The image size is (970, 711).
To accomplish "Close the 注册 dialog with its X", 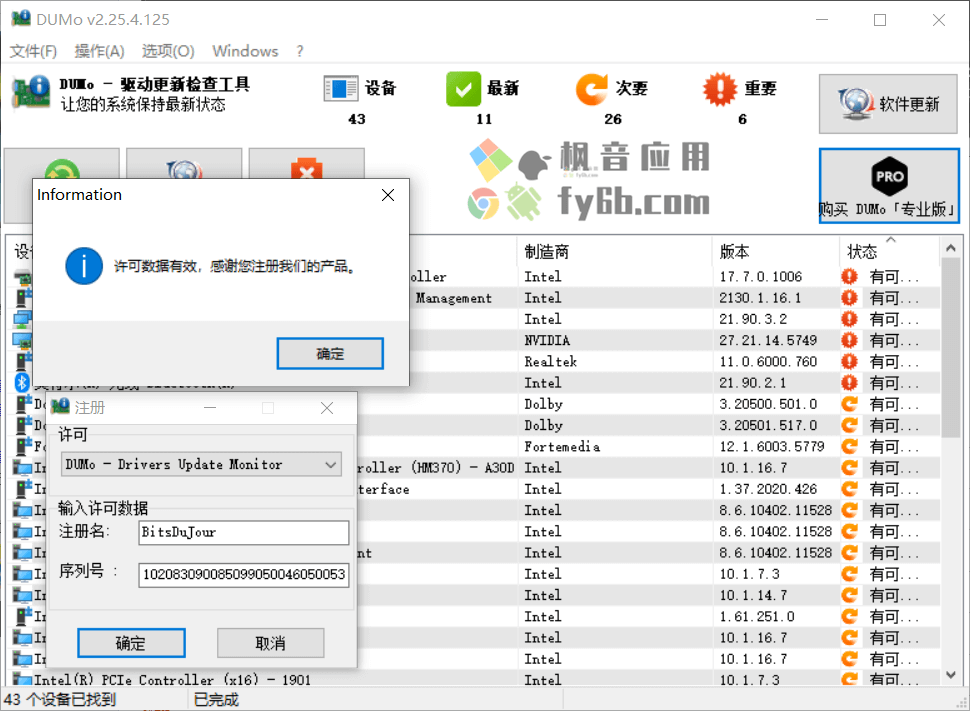I will (x=327, y=408).
